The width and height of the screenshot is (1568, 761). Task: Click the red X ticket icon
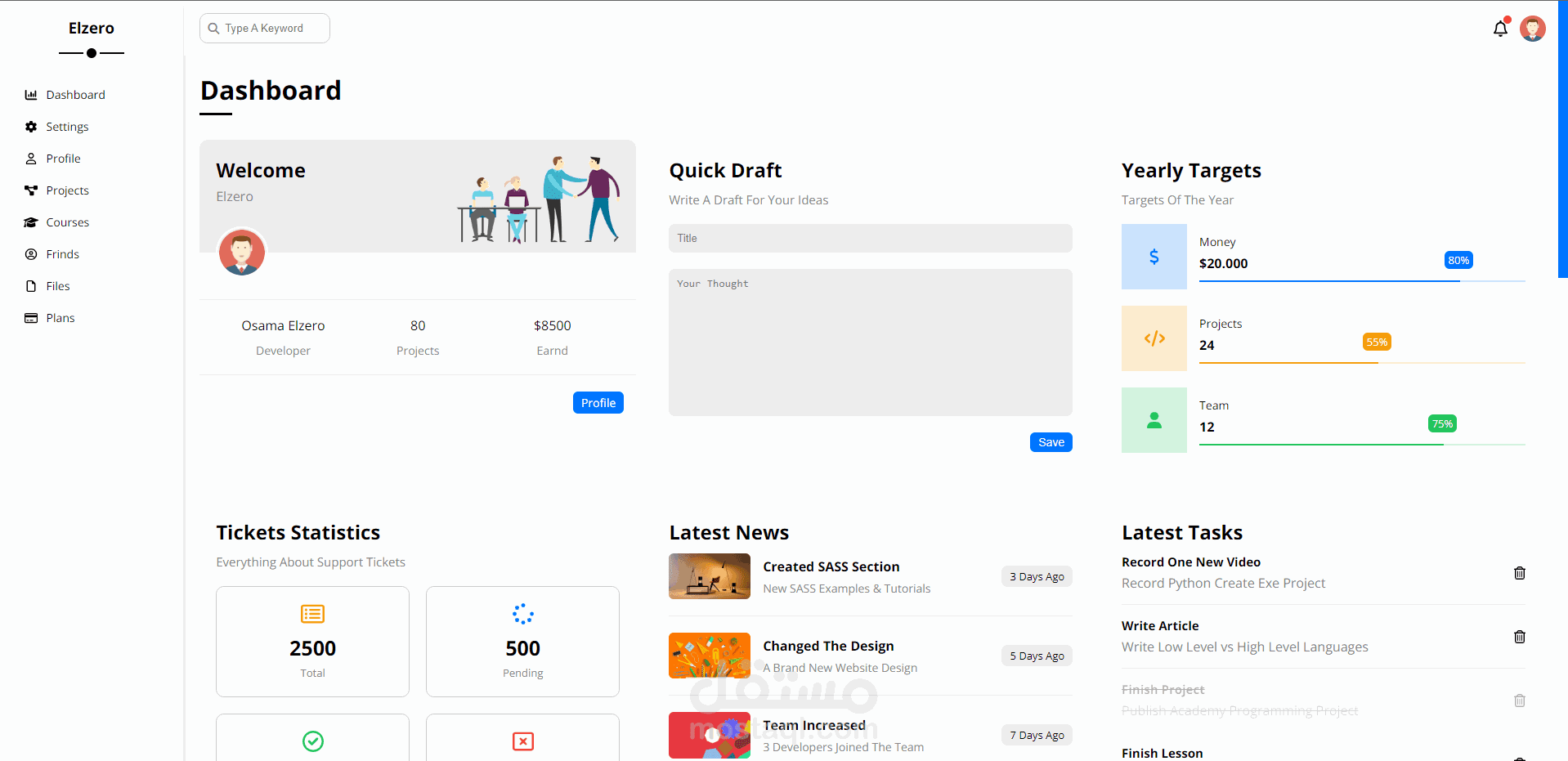pos(523,741)
